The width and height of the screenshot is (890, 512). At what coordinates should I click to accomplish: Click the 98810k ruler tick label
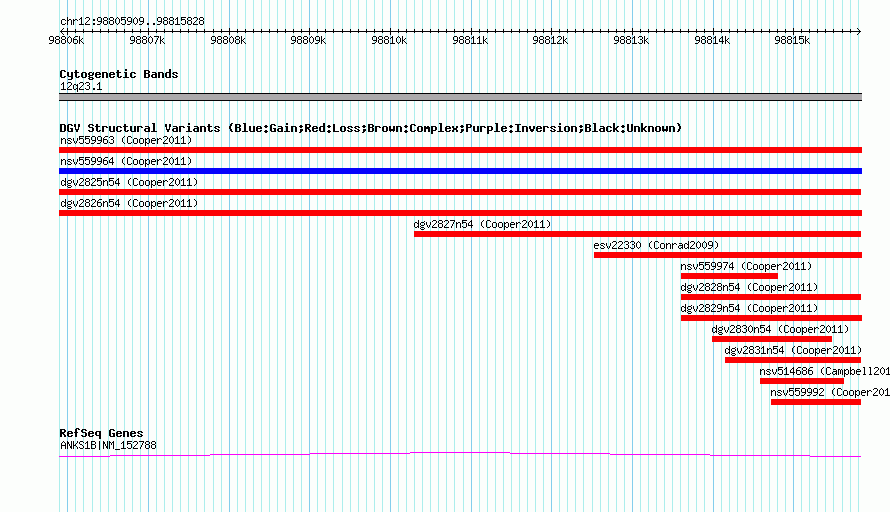389,40
